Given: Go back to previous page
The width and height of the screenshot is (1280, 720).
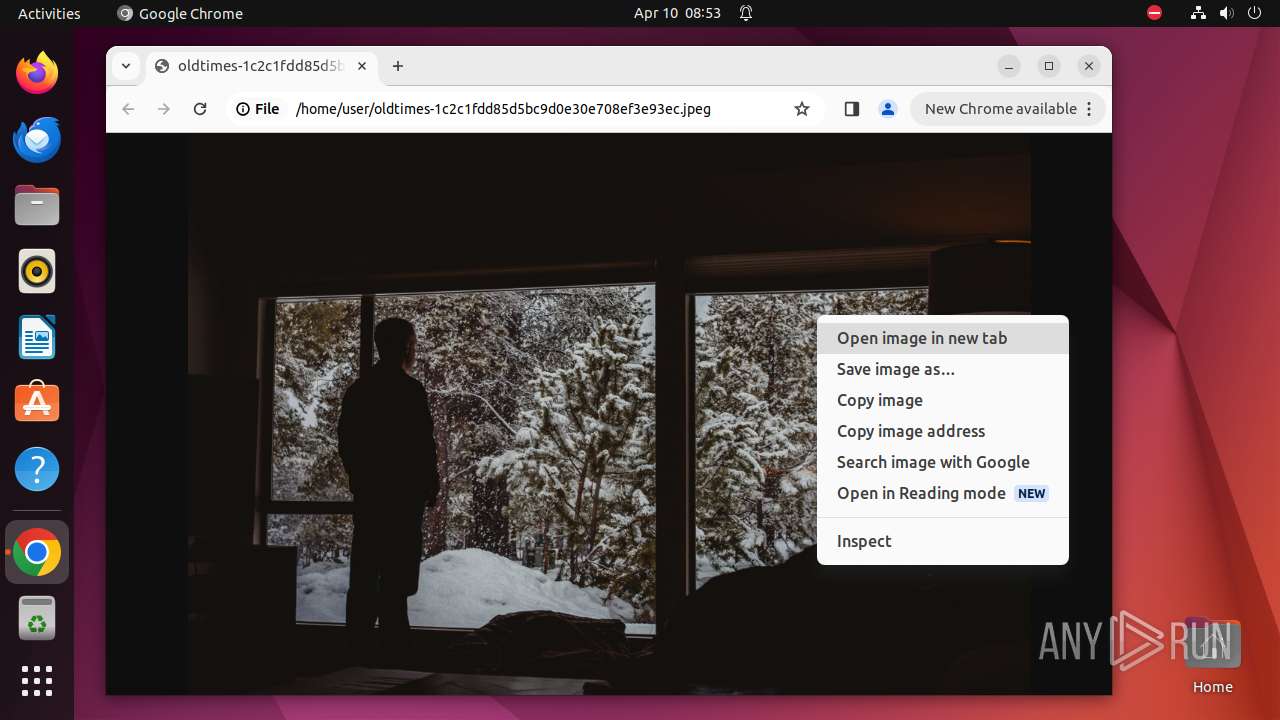Looking at the screenshot, I should 128,109.
